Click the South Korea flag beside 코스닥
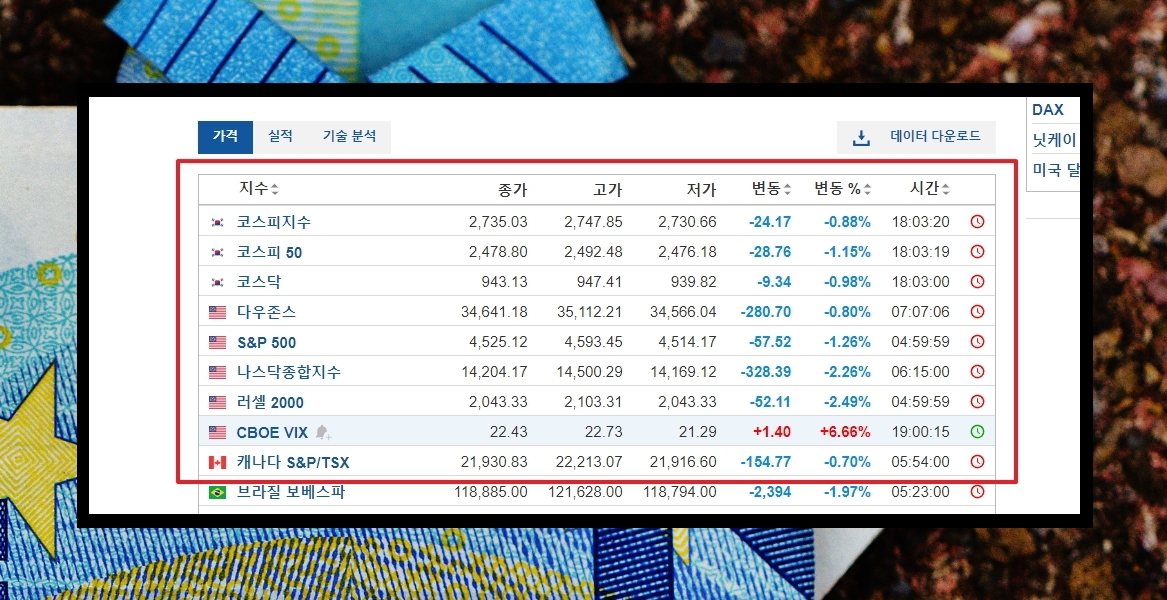 tap(217, 282)
